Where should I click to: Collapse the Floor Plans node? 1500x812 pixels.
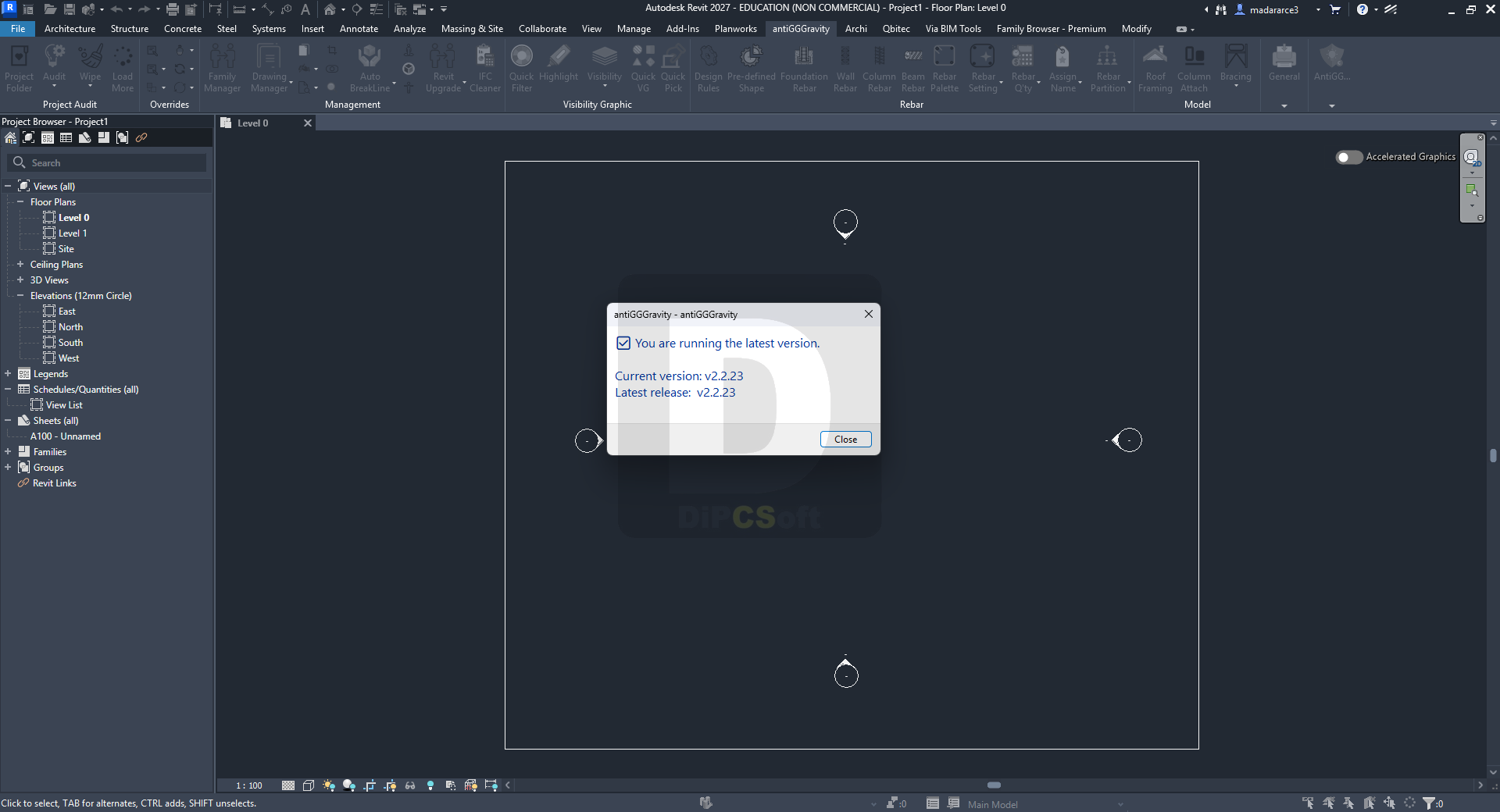(20, 202)
